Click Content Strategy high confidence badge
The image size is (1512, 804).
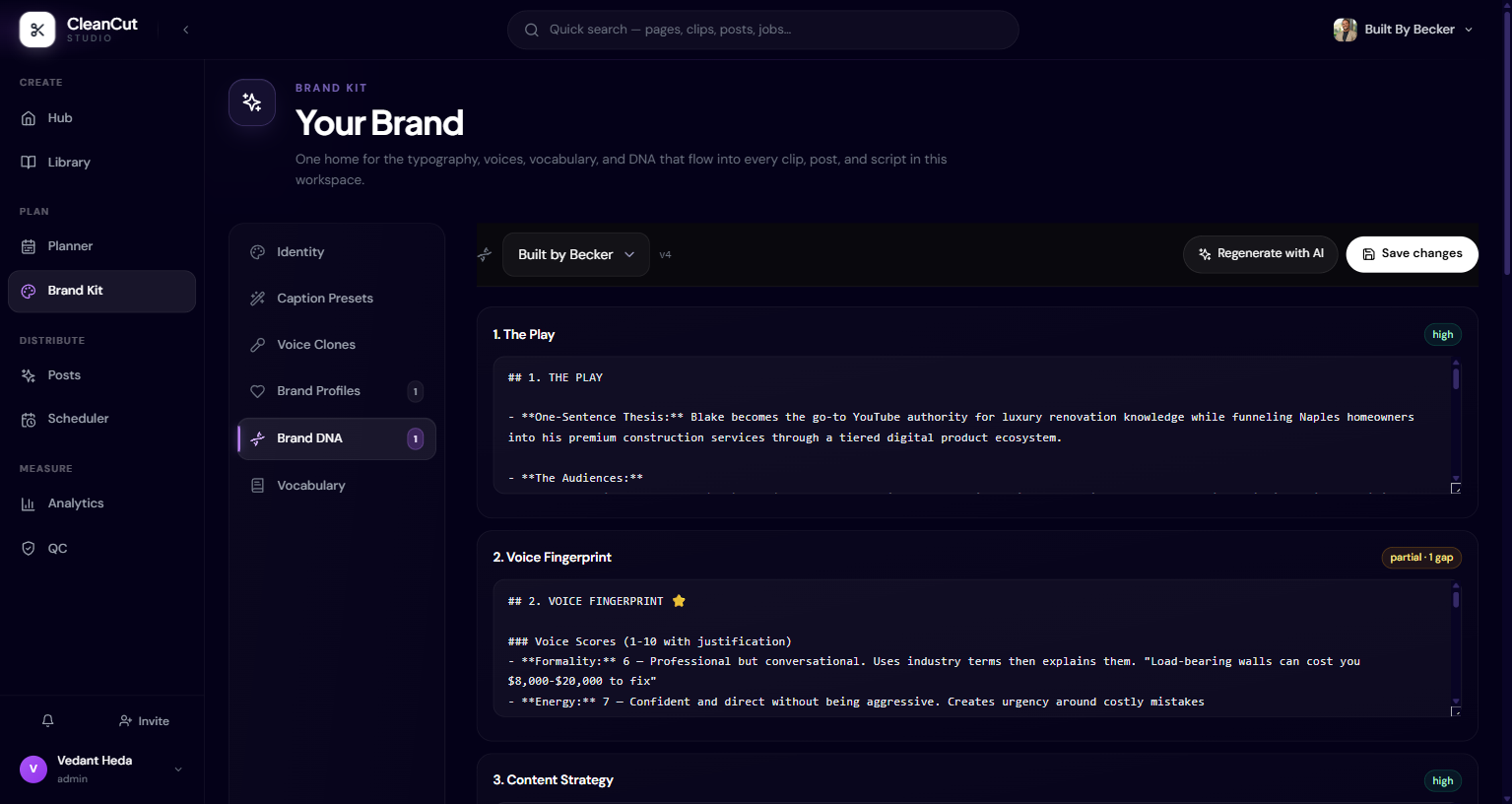point(1443,781)
